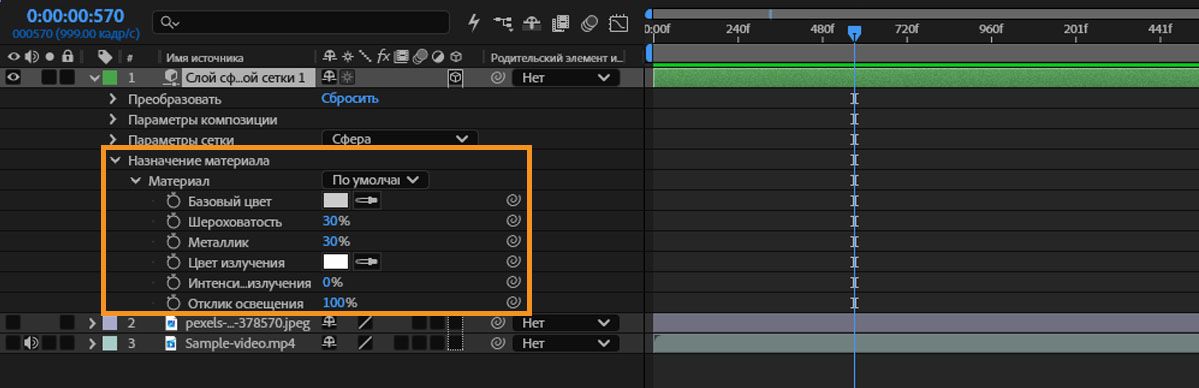Toggle the 3D layer cube switch on layer 1

click(x=455, y=77)
